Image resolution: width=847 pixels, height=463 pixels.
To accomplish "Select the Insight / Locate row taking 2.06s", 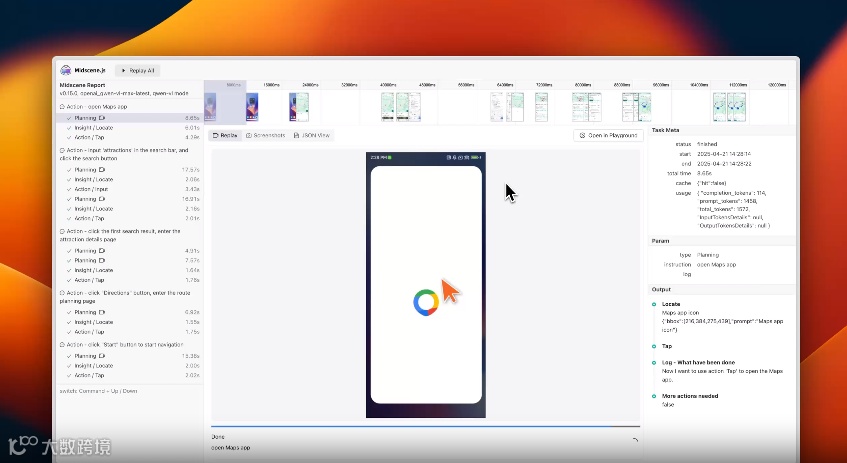I will 130,179.
